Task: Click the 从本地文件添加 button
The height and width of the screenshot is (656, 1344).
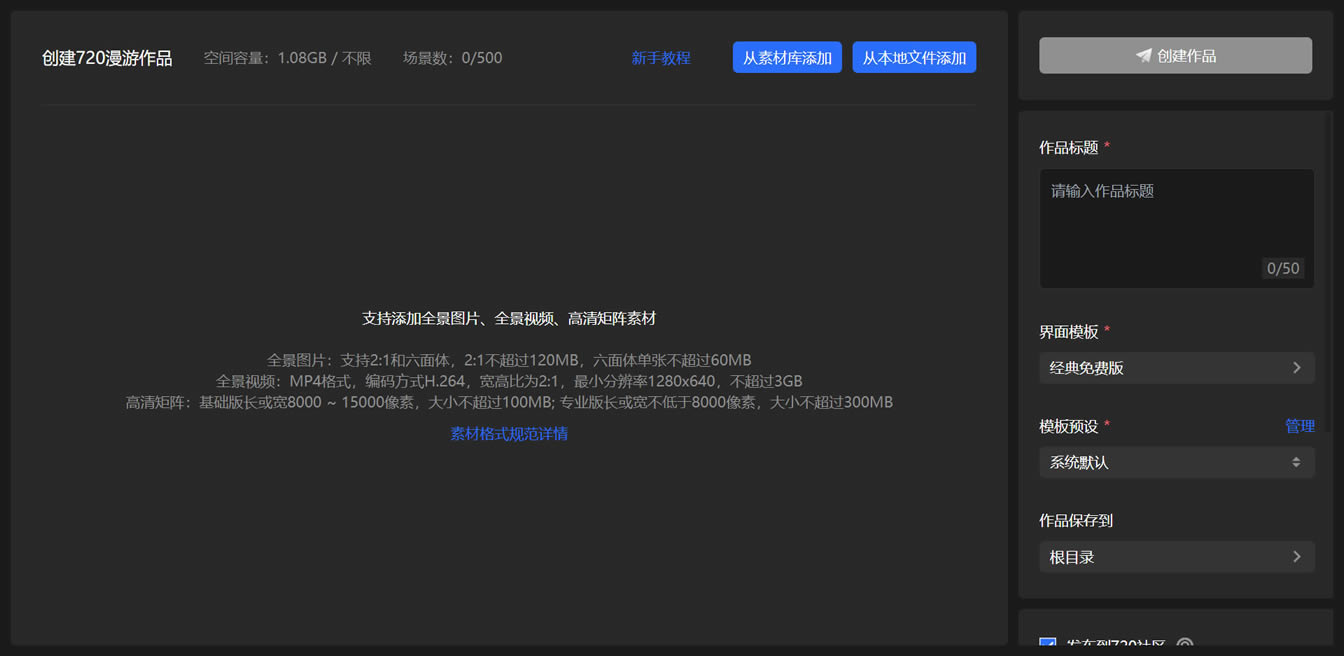Action: point(914,58)
